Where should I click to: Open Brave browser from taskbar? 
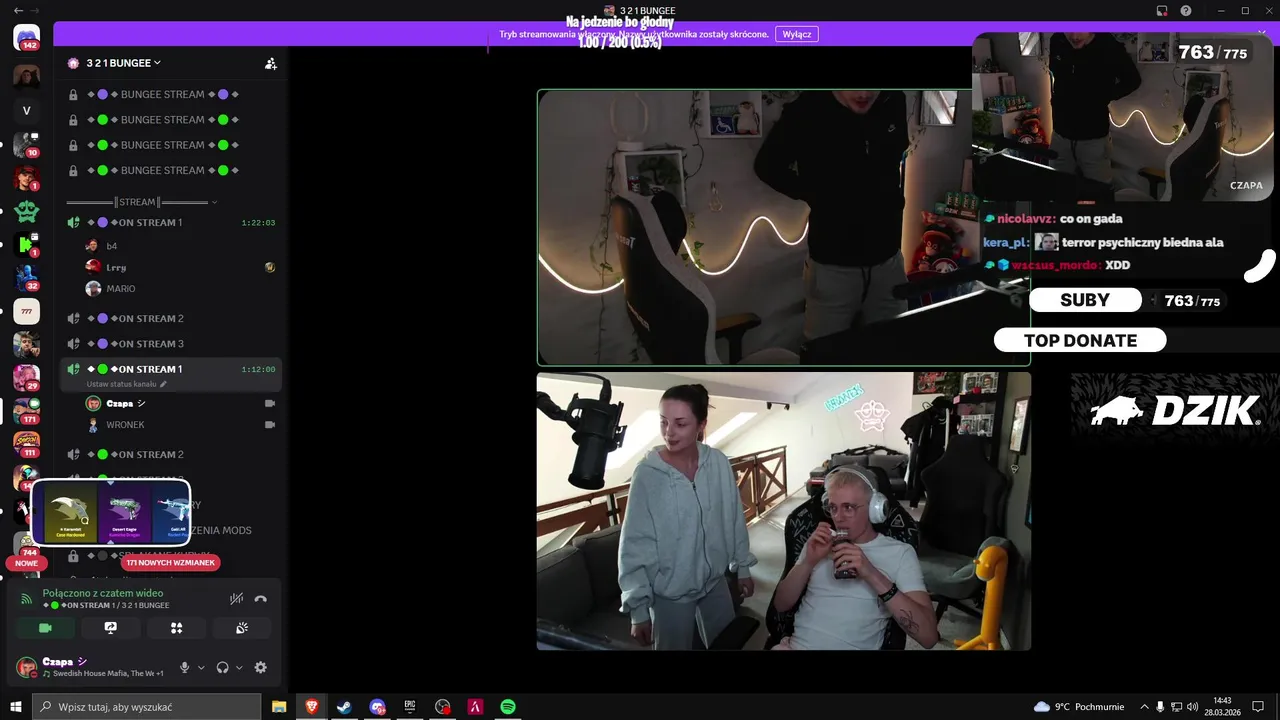(311, 707)
